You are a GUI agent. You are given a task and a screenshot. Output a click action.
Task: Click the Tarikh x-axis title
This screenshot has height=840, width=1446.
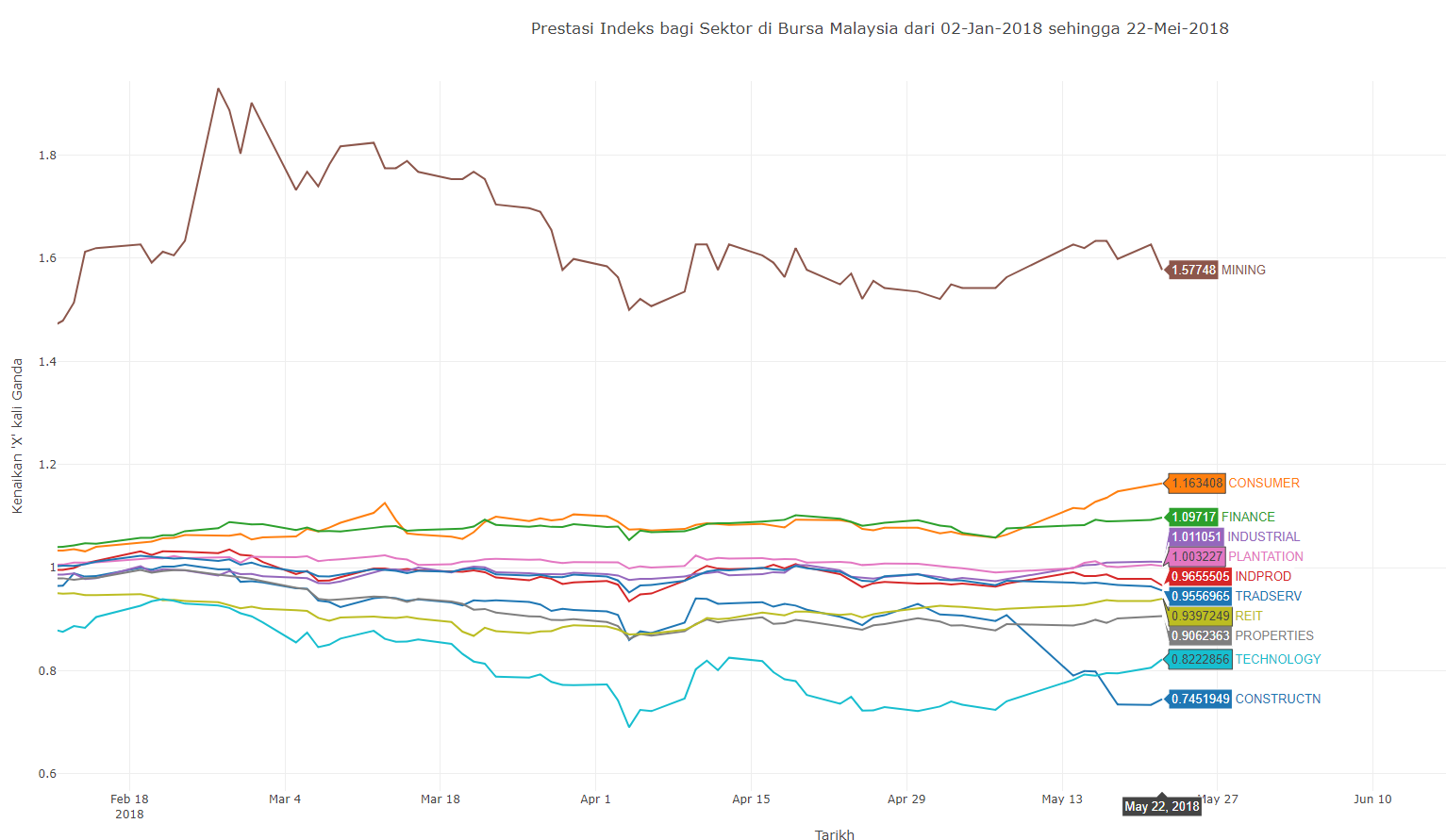pos(834,834)
